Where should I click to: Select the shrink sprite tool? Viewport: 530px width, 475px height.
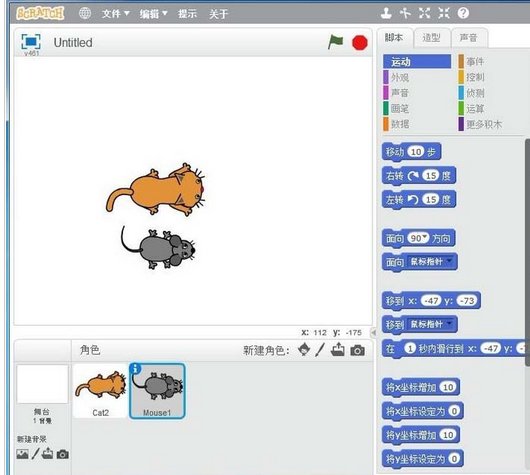tap(444, 14)
